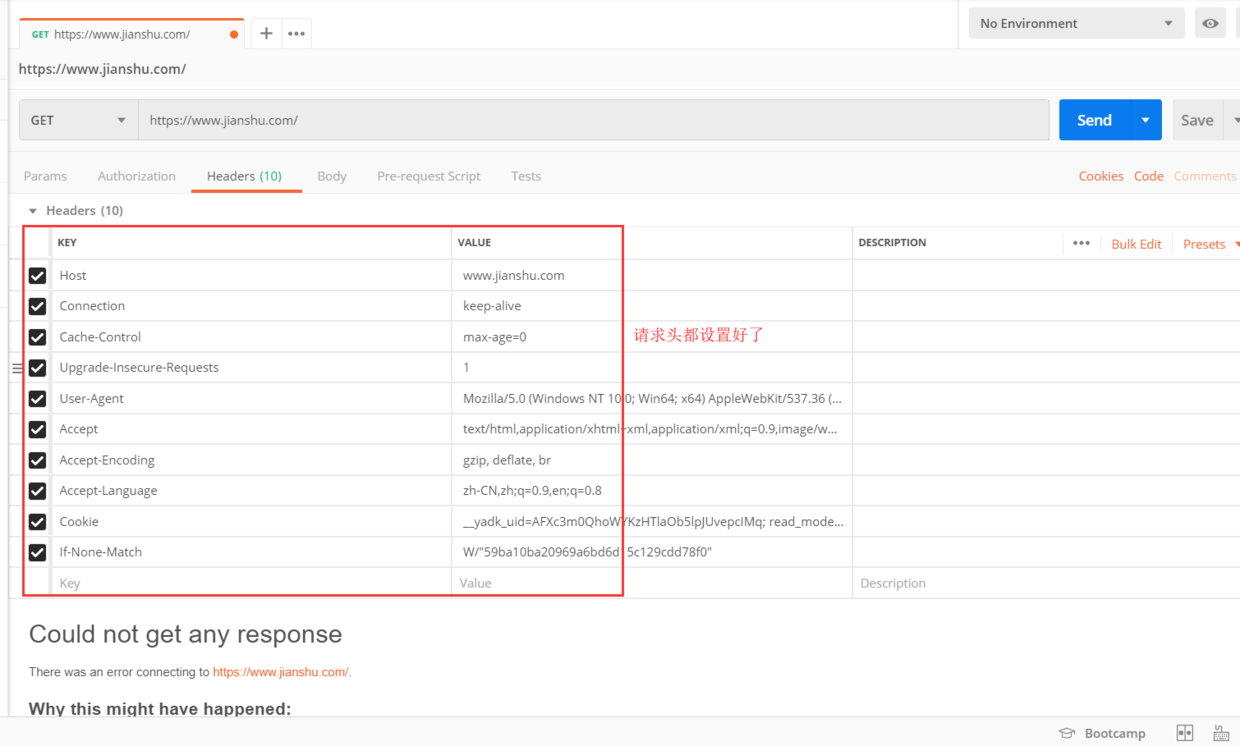Click Bulk Edit

(x=1136, y=244)
